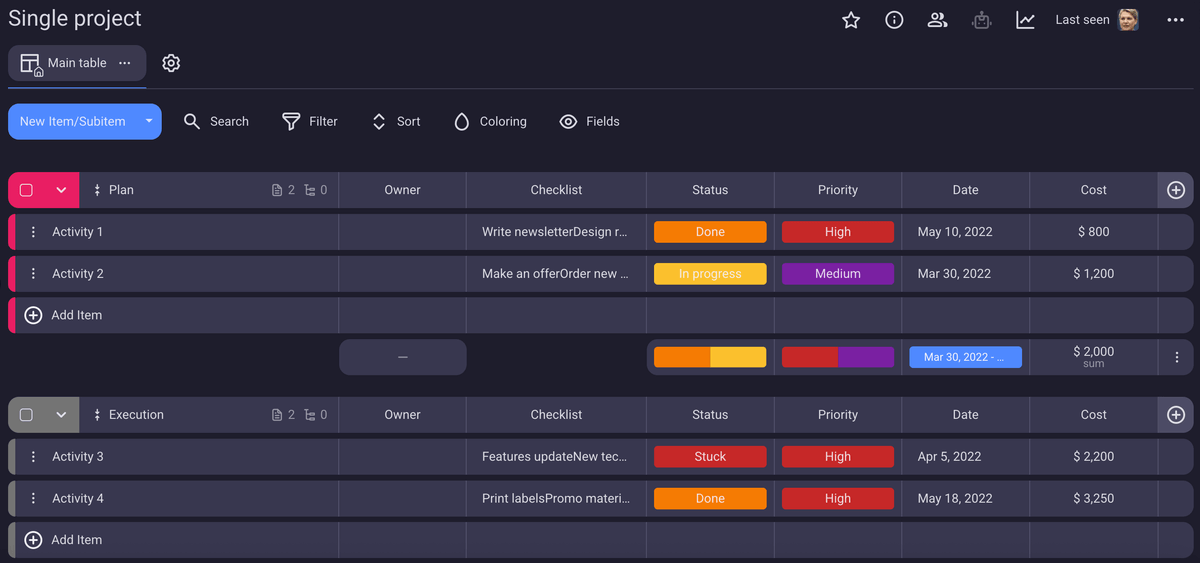This screenshot has height=563, width=1200.
Task: Collapse the Plan group chevron
Action: [61, 190]
